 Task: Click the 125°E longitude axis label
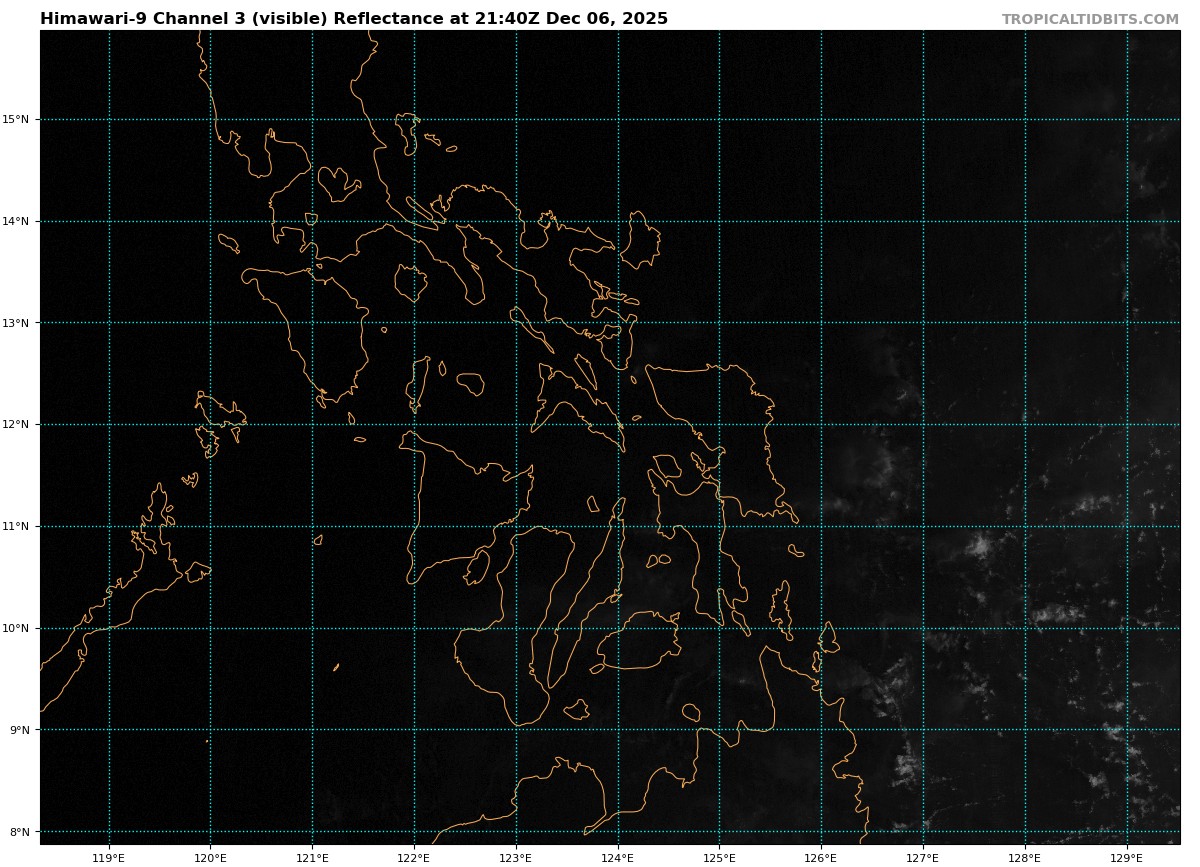click(x=719, y=858)
